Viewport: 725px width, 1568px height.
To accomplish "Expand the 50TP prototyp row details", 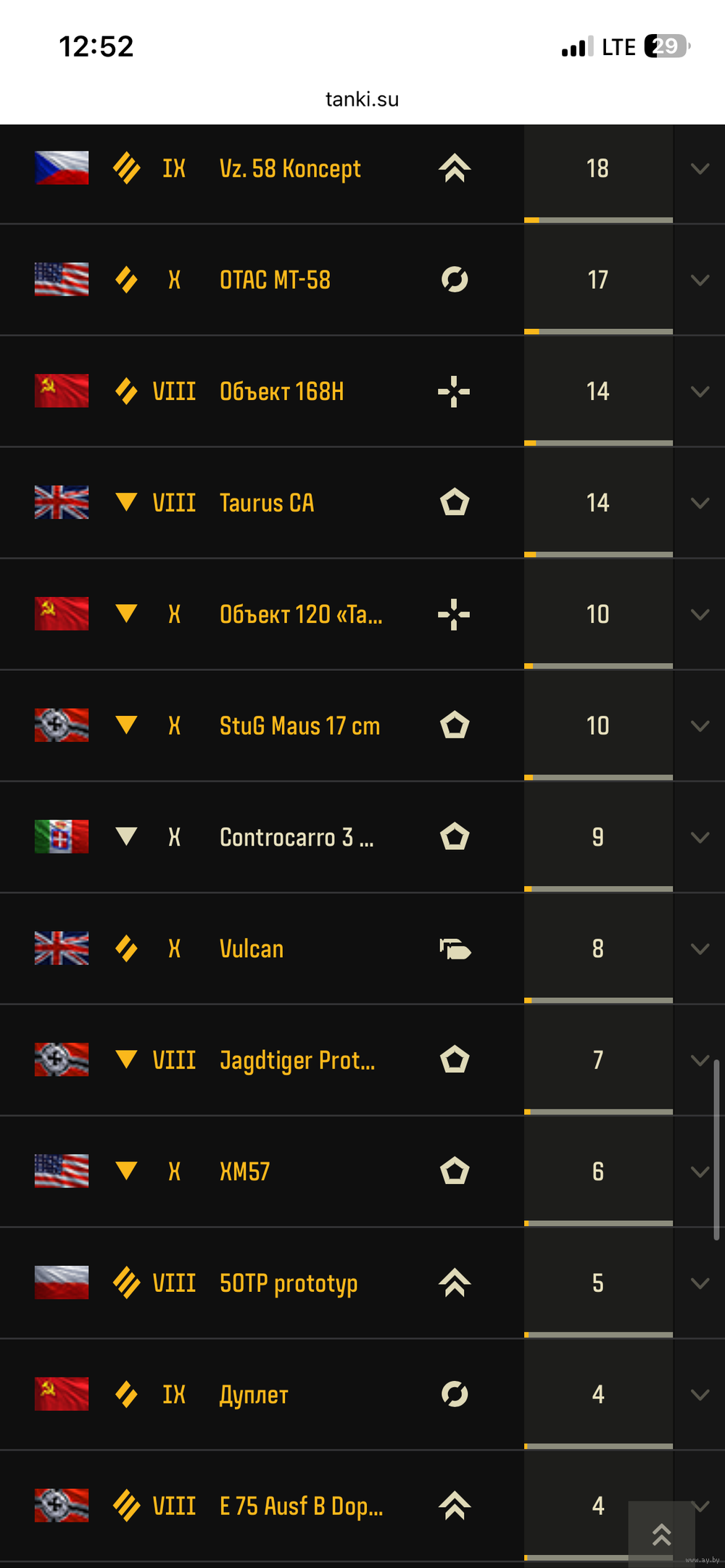I will (700, 1283).
